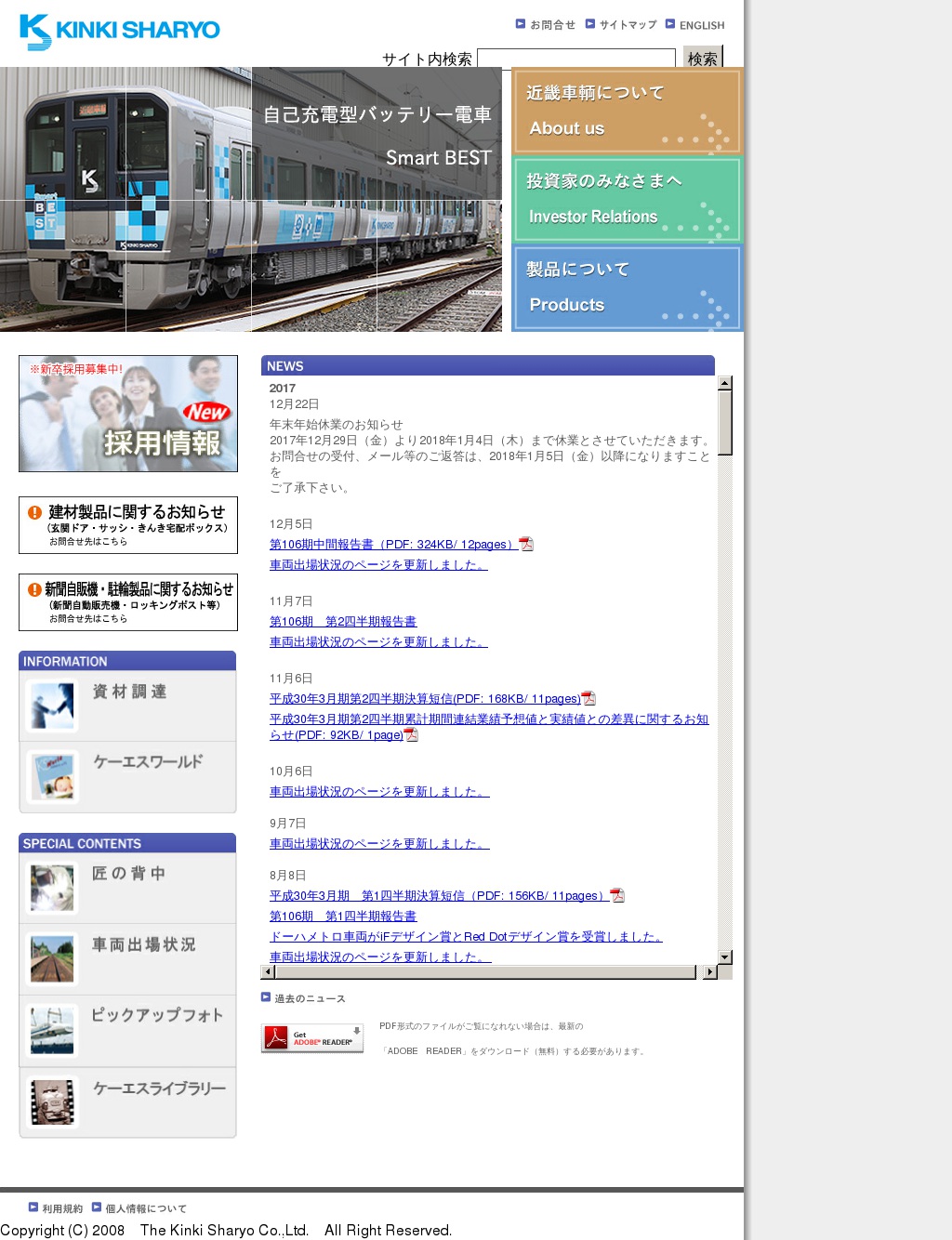Screen dimensions: 952x1240
Task: Open the 車両出場状況 sidebar link
Action: [143, 944]
